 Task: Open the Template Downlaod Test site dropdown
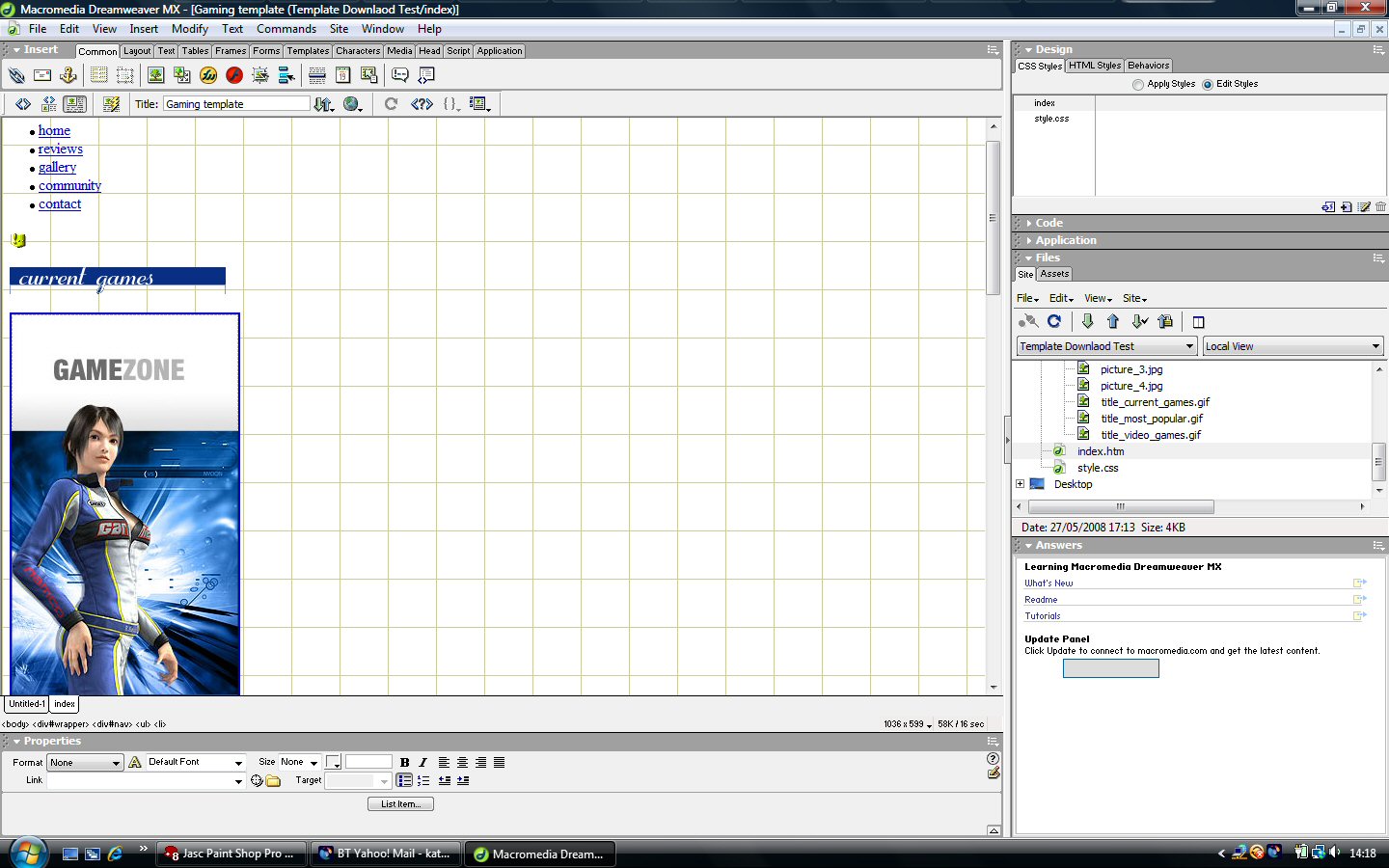coord(1107,346)
